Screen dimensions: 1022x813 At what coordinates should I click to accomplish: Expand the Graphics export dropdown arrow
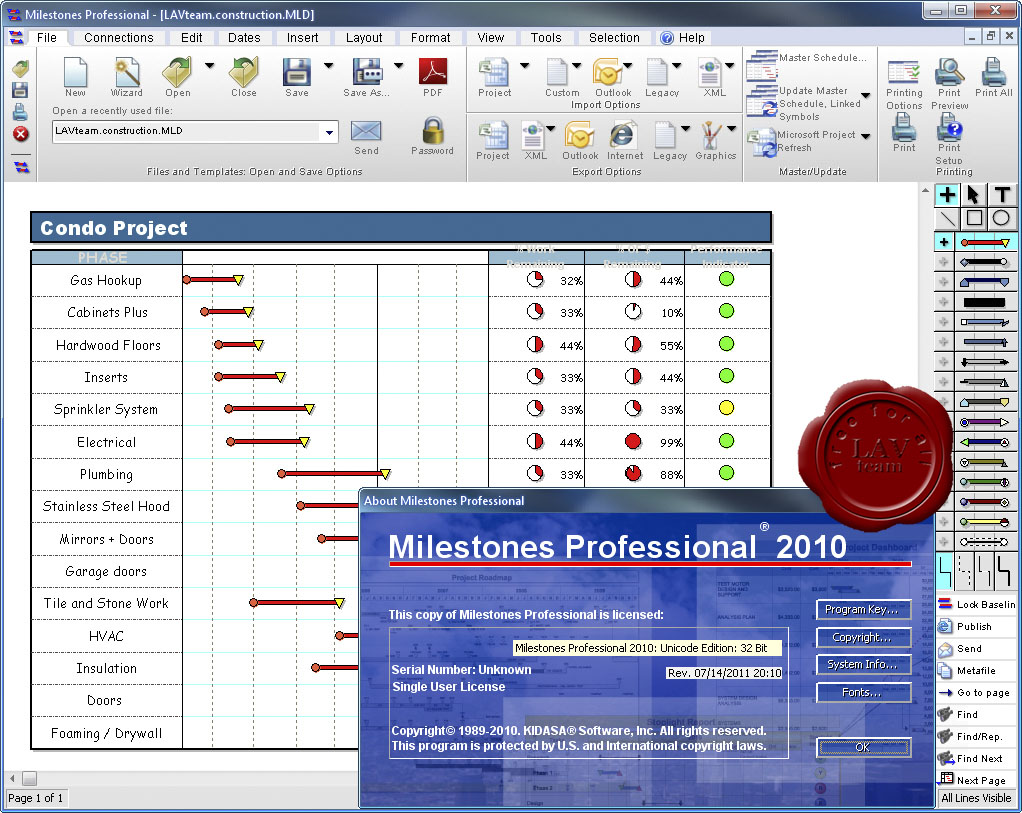point(731,128)
